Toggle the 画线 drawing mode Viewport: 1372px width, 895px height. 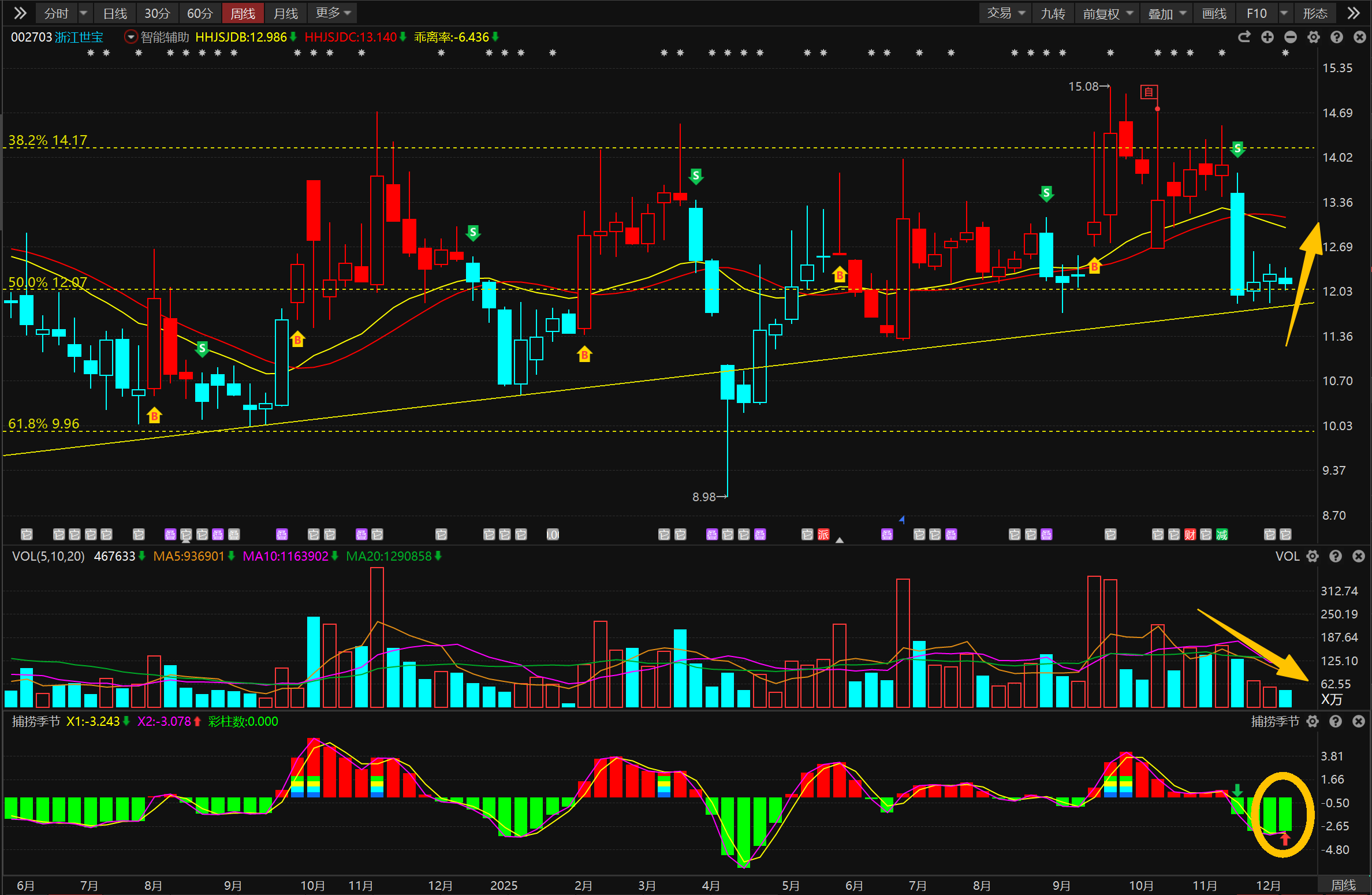1214,13
